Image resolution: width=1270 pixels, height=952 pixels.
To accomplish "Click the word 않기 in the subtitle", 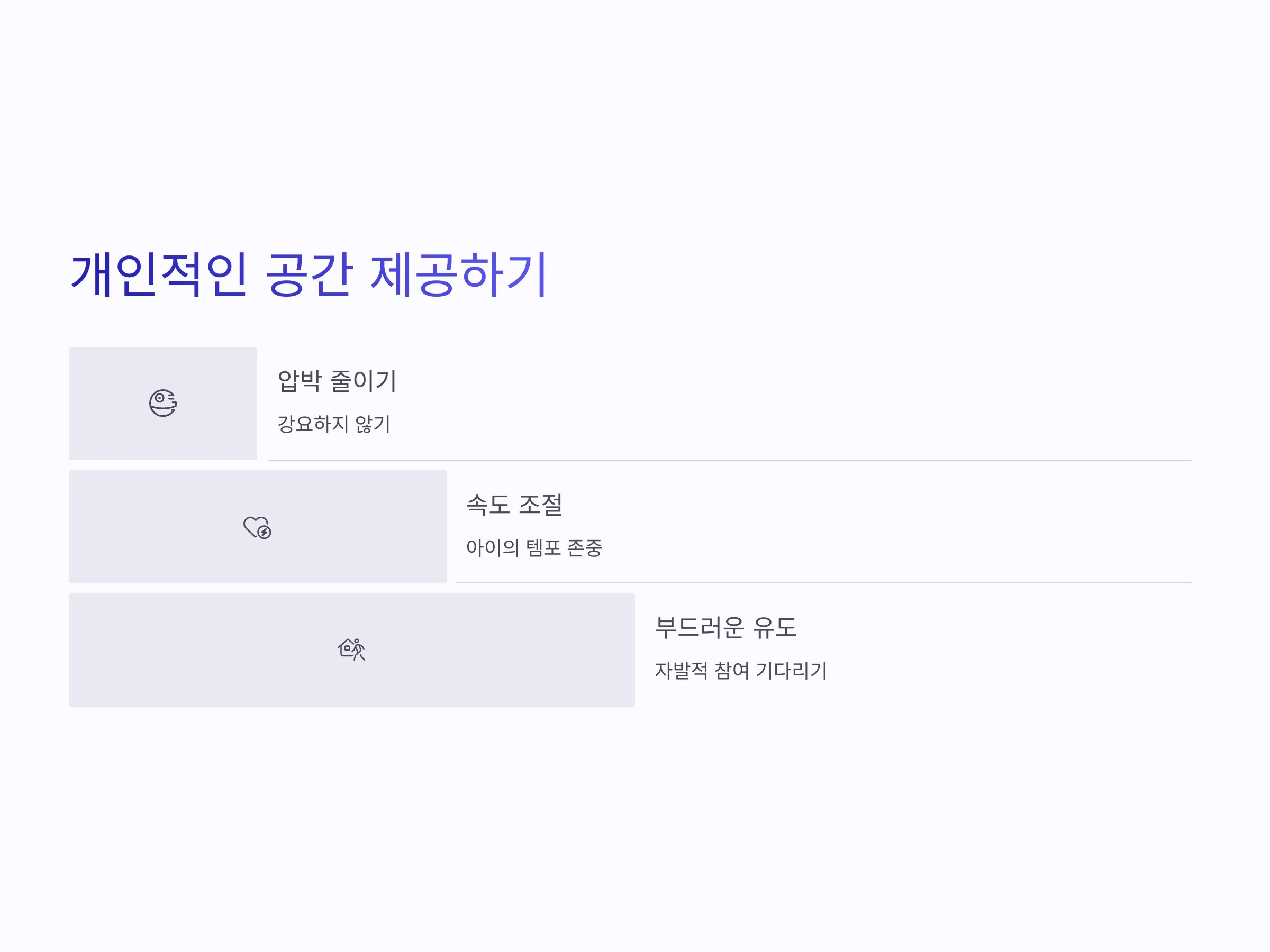I will point(373,424).
